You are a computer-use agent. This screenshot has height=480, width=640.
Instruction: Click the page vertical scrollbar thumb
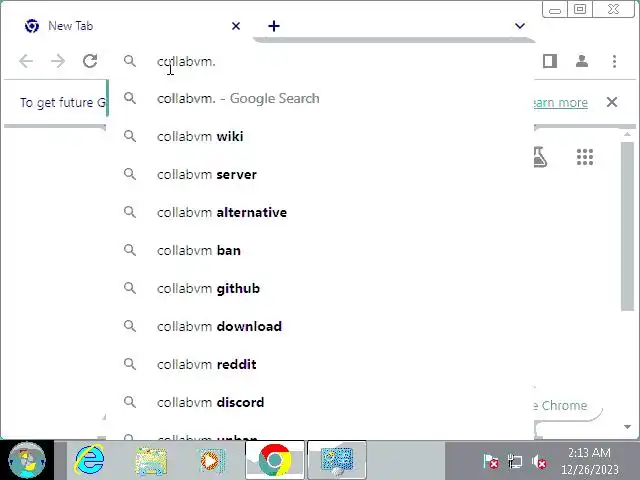pos(627,227)
